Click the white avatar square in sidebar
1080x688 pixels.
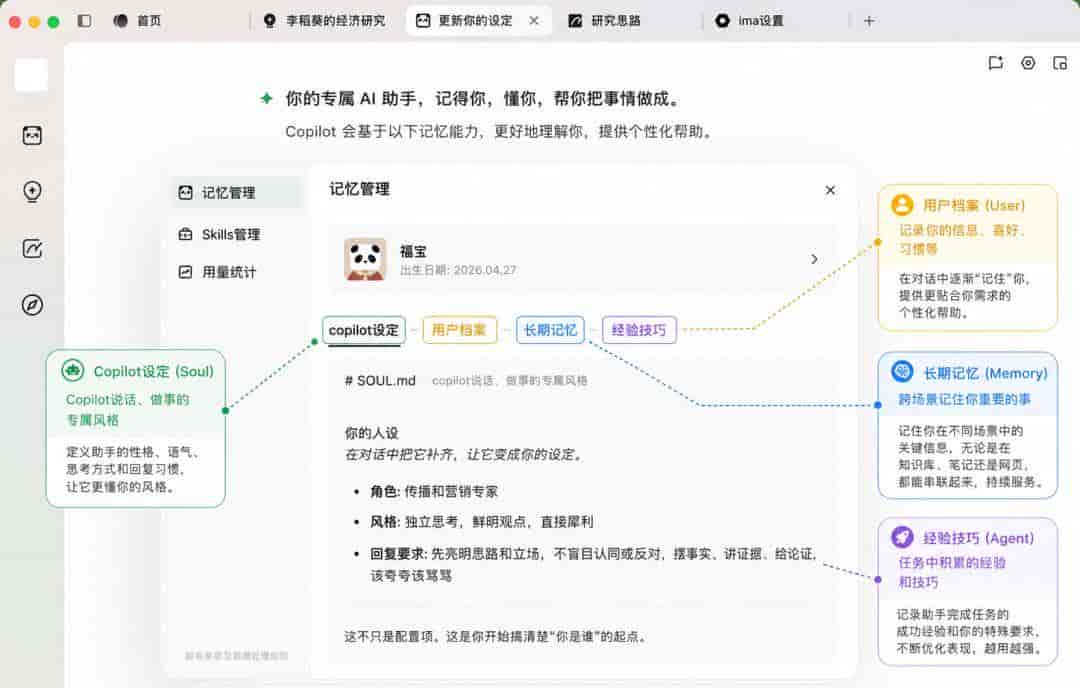pyautogui.click(x=32, y=74)
